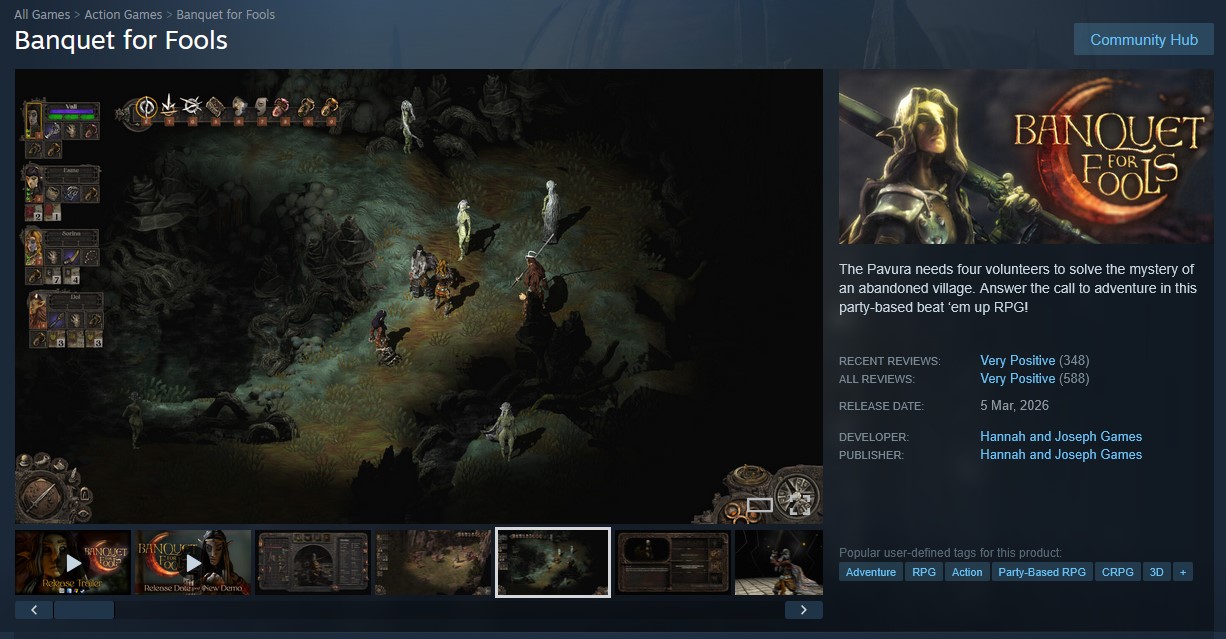The image size is (1226, 639).
Task: Click Banquet for Fools breadcrumb
Action: click(x=226, y=15)
